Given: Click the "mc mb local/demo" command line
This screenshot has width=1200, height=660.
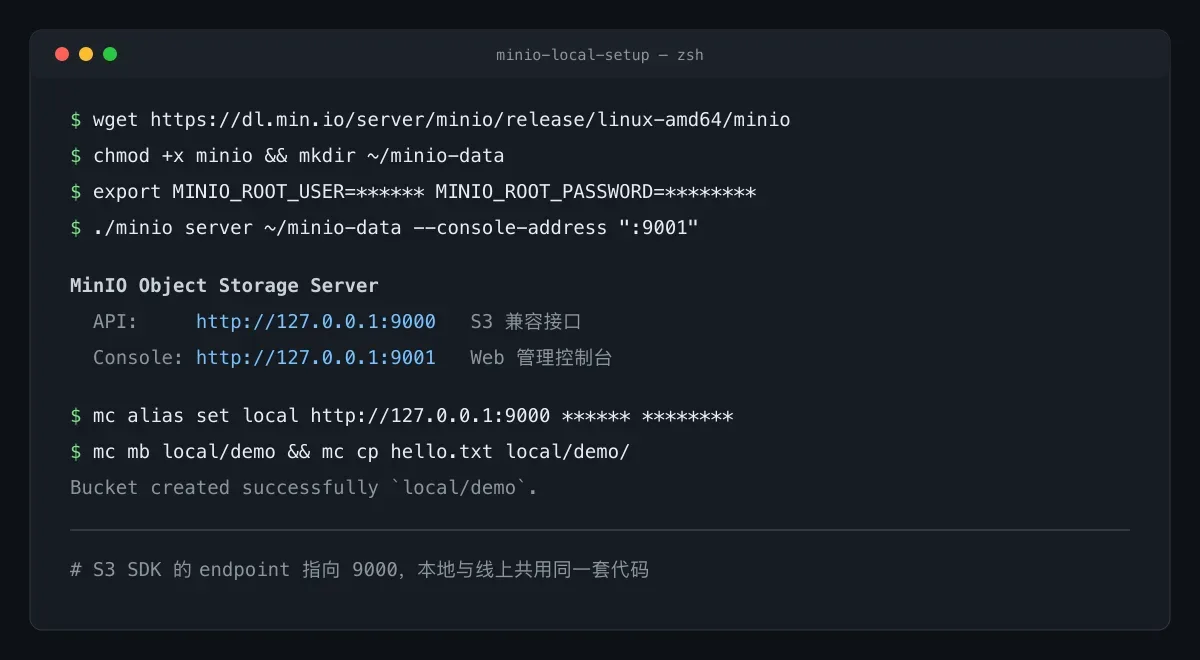Looking at the screenshot, I should [350, 452].
